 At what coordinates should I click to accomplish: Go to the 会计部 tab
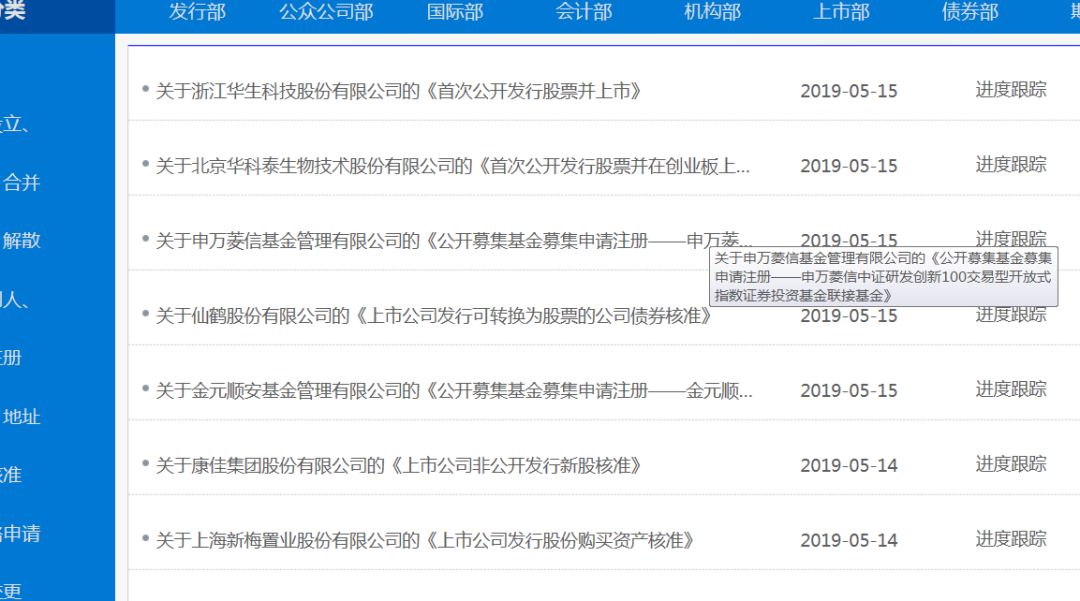pos(583,12)
